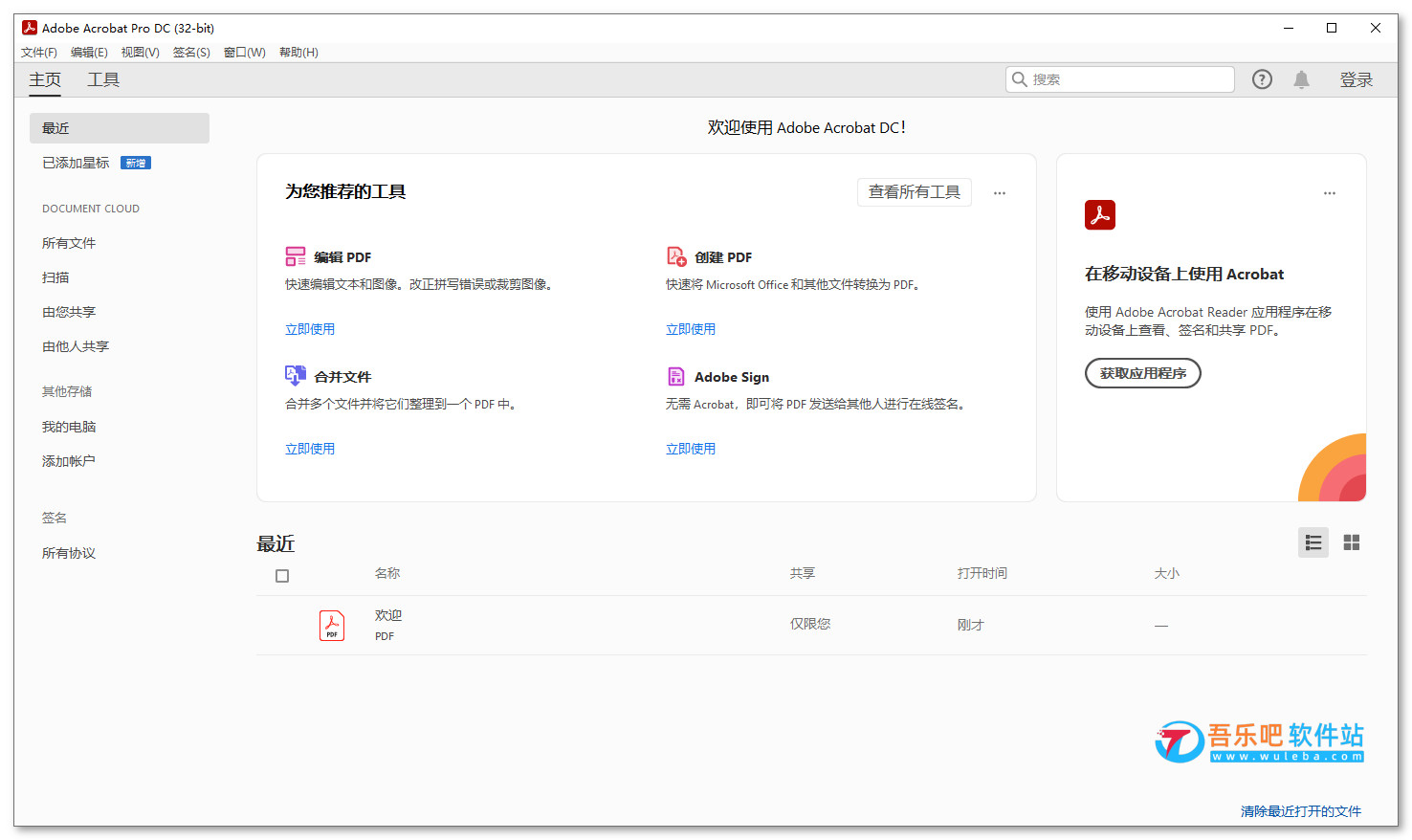
Task: Select 已添加星标 in the sidebar
Action: 76,163
